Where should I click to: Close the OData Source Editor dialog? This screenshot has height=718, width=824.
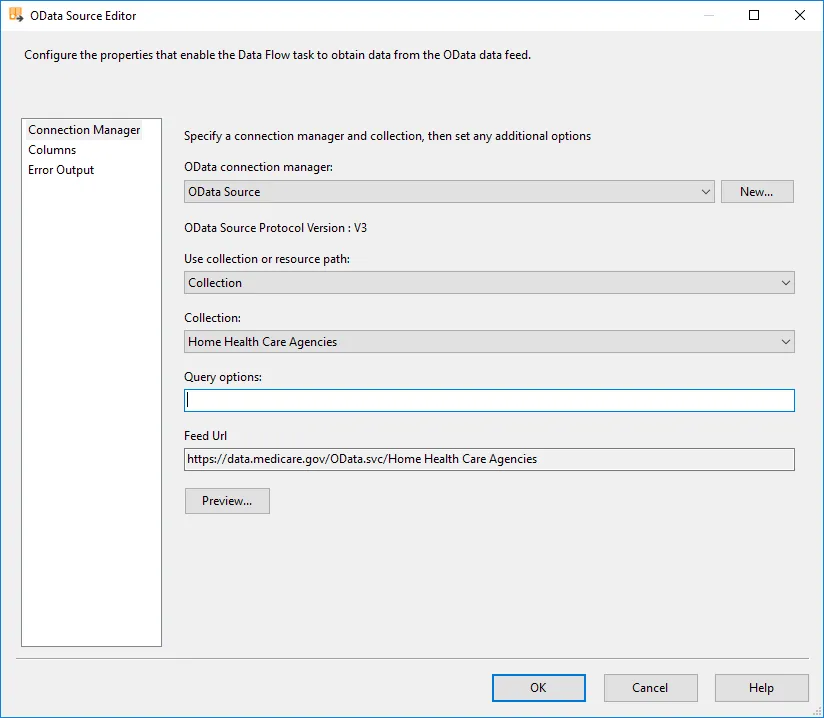point(800,16)
